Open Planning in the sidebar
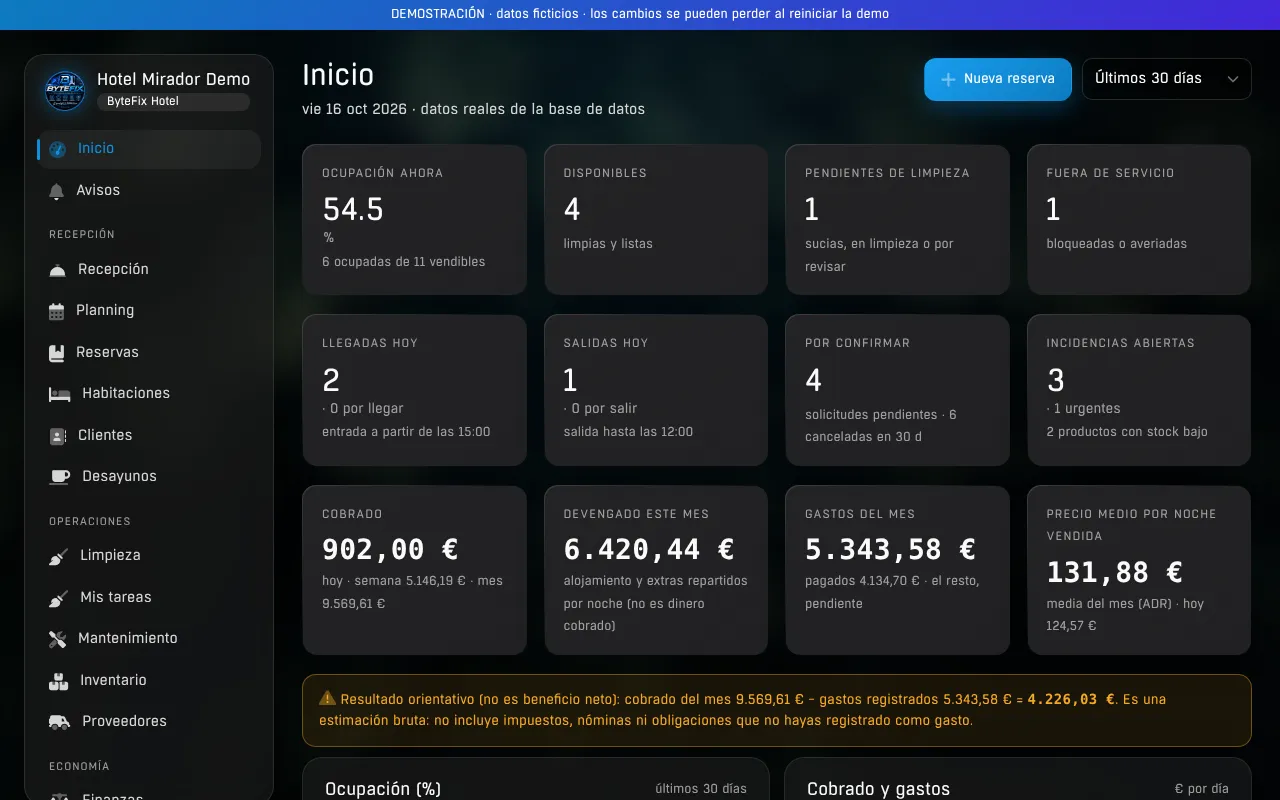This screenshot has width=1280, height=800. tap(149, 310)
